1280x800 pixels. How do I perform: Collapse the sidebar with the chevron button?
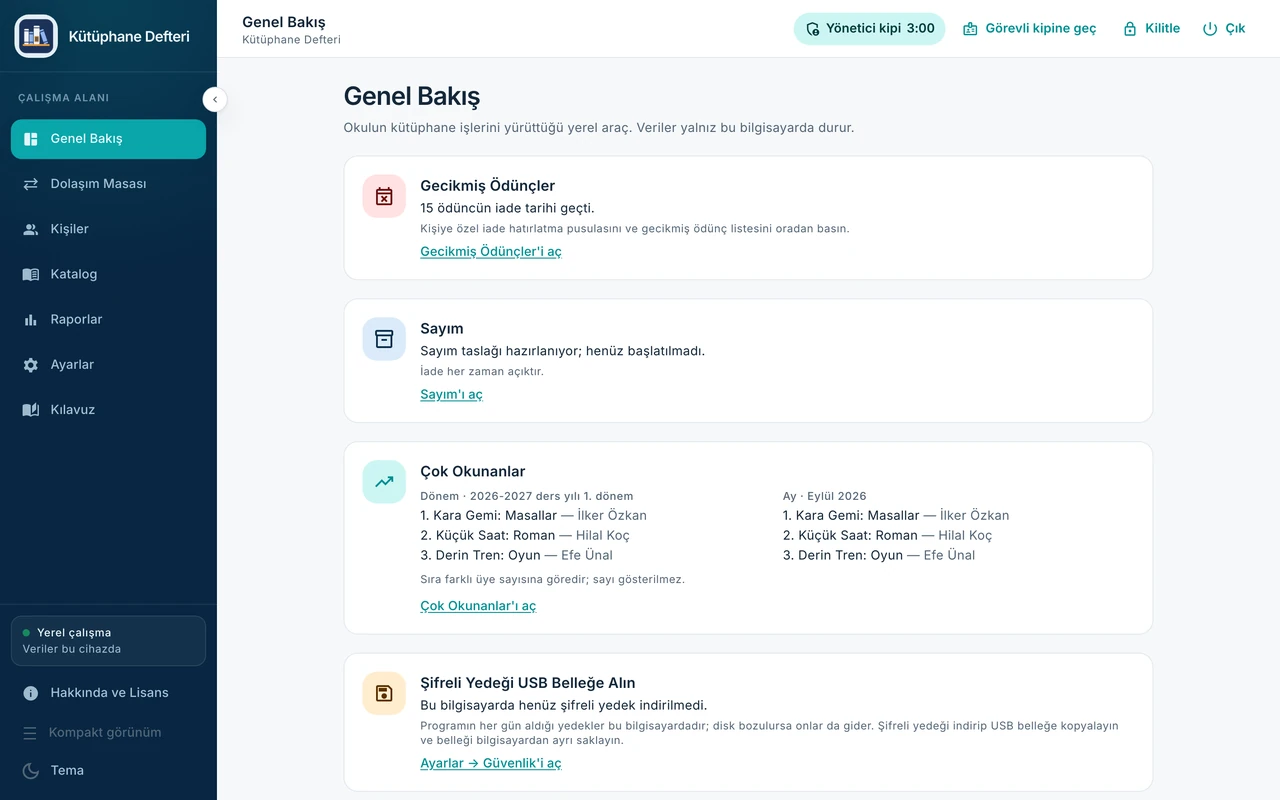click(215, 99)
